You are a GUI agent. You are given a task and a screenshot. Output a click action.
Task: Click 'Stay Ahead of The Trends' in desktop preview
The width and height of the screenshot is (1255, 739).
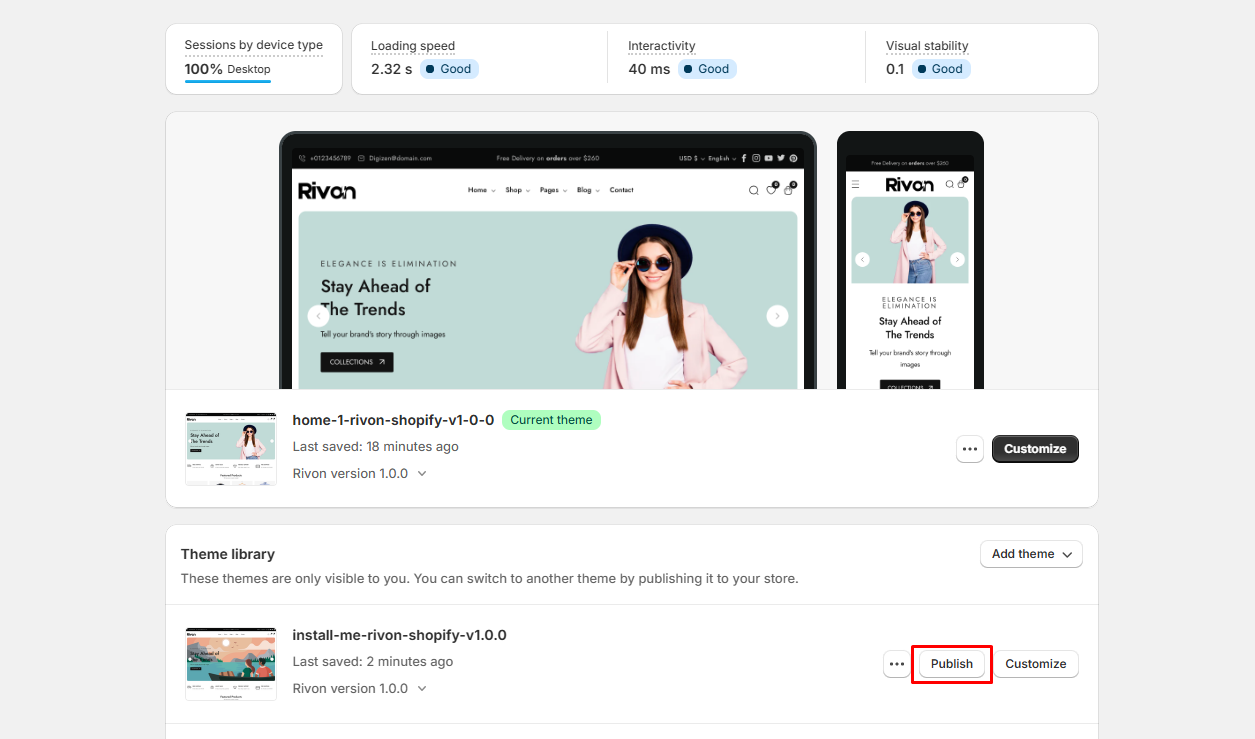tap(376, 298)
